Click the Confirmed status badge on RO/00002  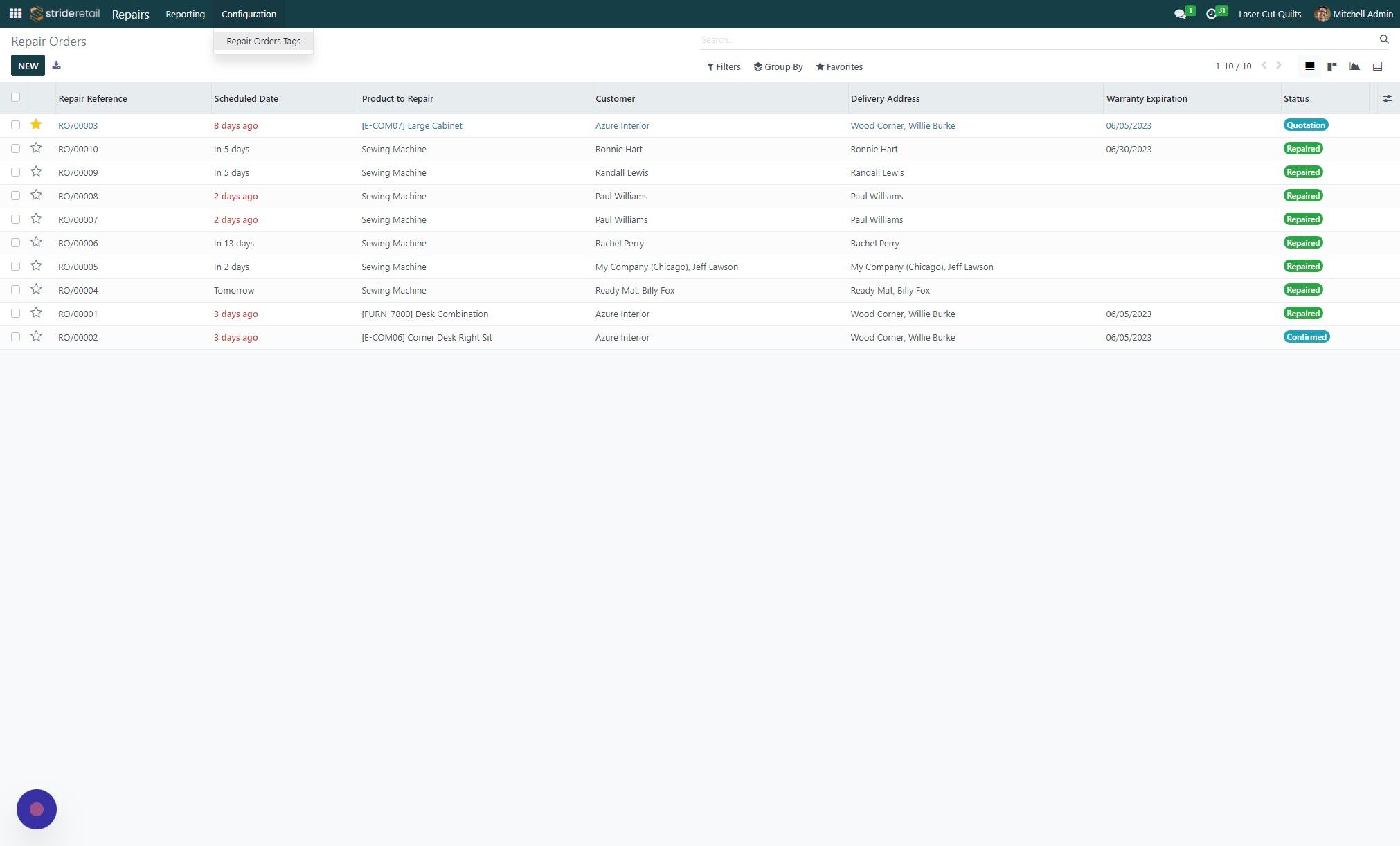tap(1307, 337)
